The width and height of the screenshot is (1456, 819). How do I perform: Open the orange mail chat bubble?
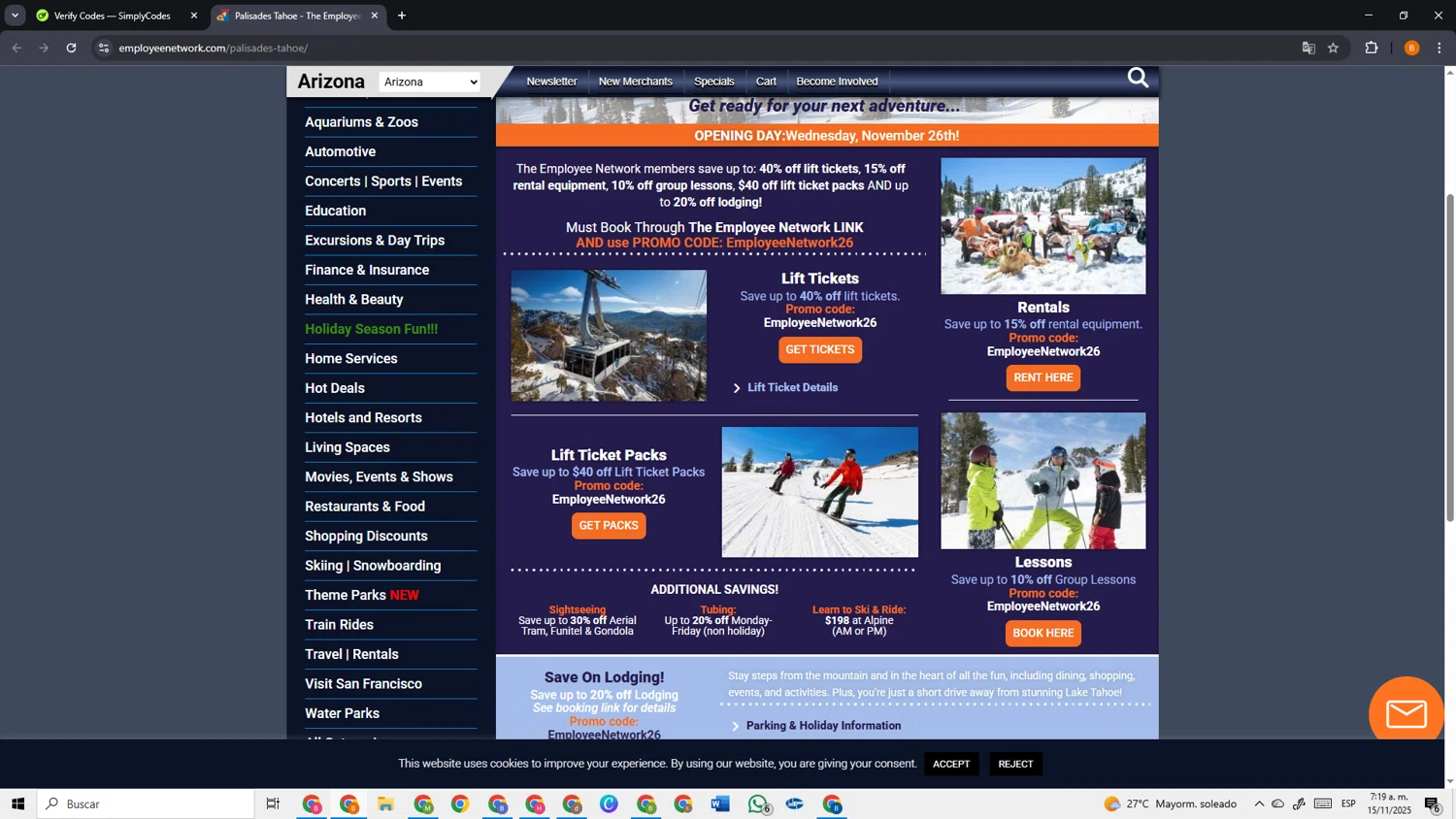1406,714
